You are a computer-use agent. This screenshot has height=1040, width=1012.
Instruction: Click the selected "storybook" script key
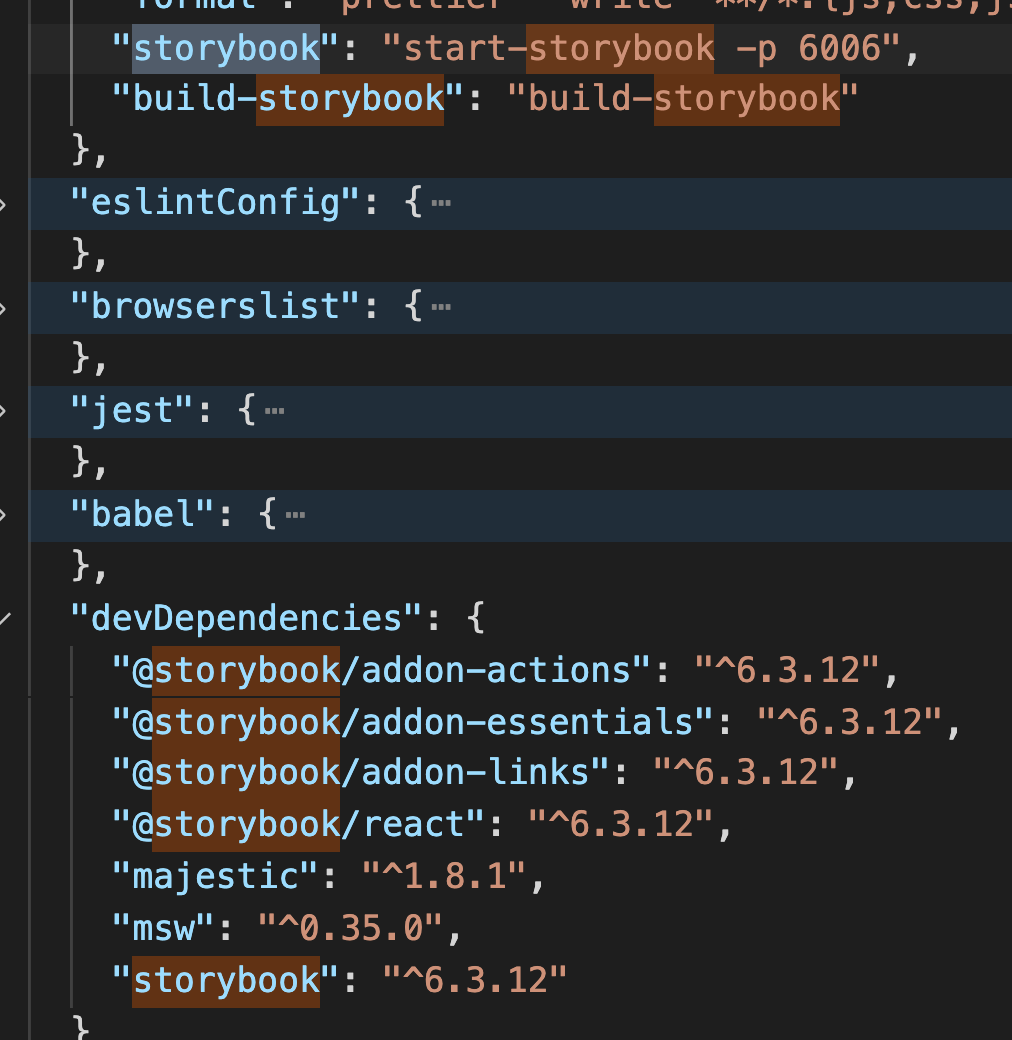coord(226,48)
